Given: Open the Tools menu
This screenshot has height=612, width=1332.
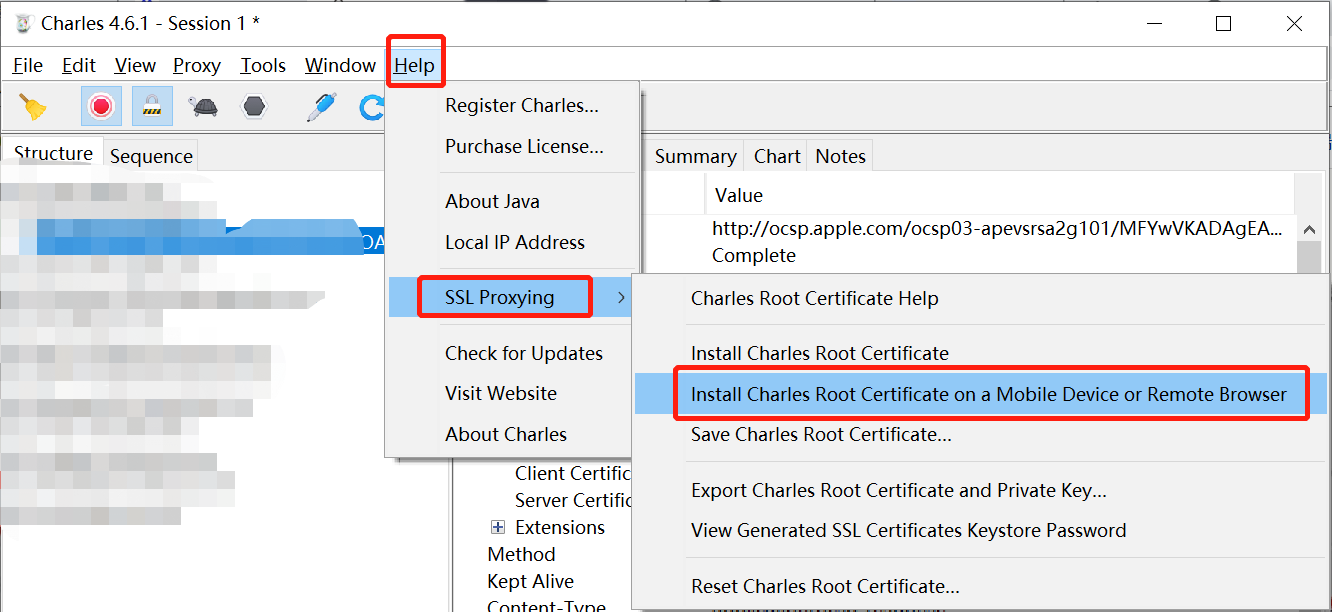Looking at the screenshot, I should coord(263,66).
